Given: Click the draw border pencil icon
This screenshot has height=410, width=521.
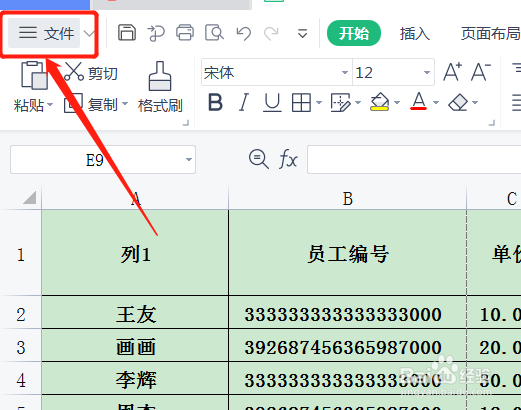Looking at the screenshot, I should 340,102.
